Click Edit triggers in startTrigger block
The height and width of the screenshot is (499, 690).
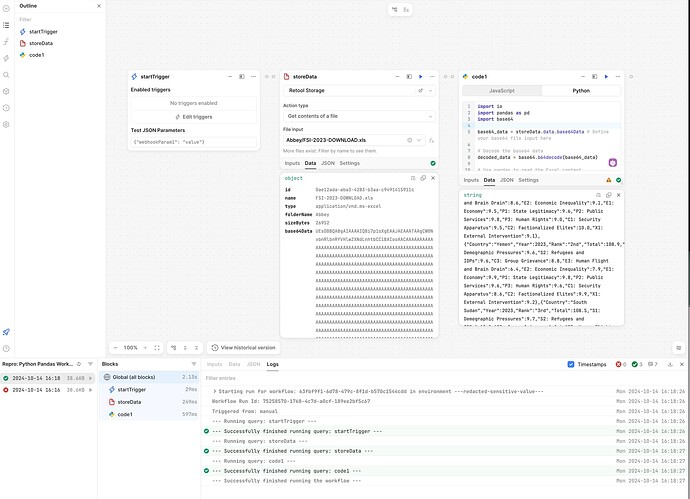coord(194,117)
